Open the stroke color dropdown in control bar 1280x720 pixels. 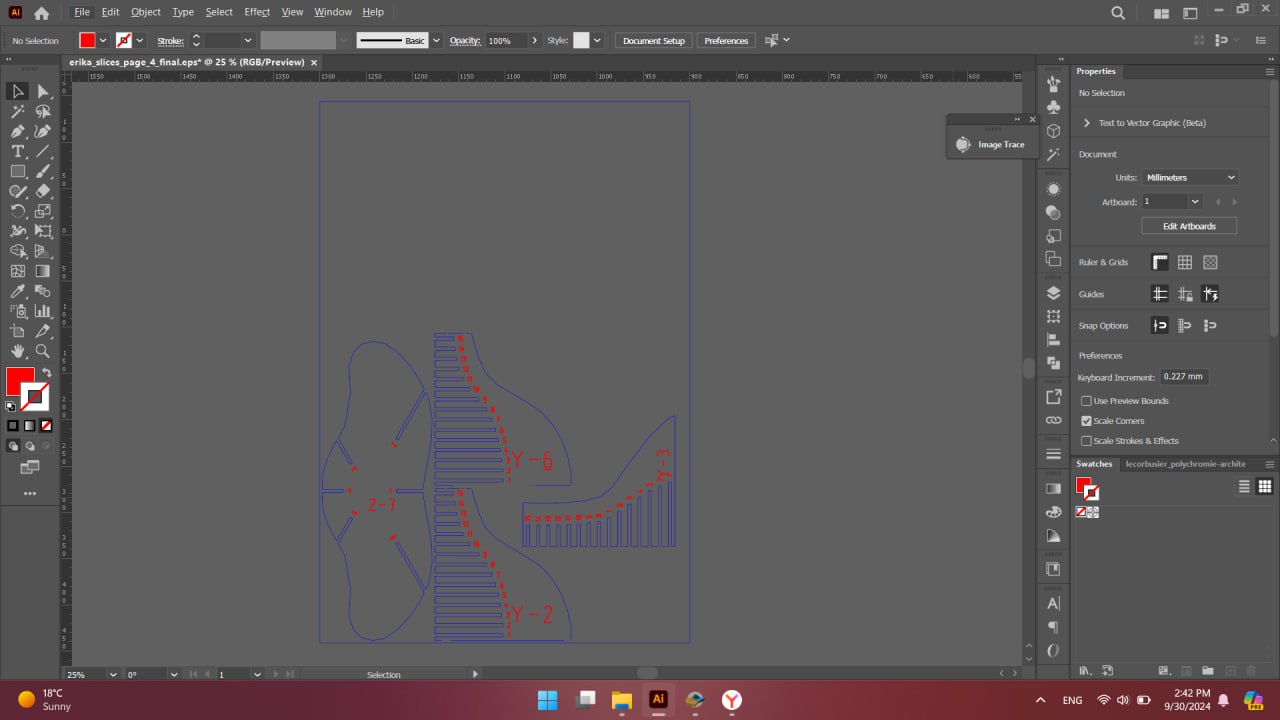pyautogui.click(x=140, y=40)
